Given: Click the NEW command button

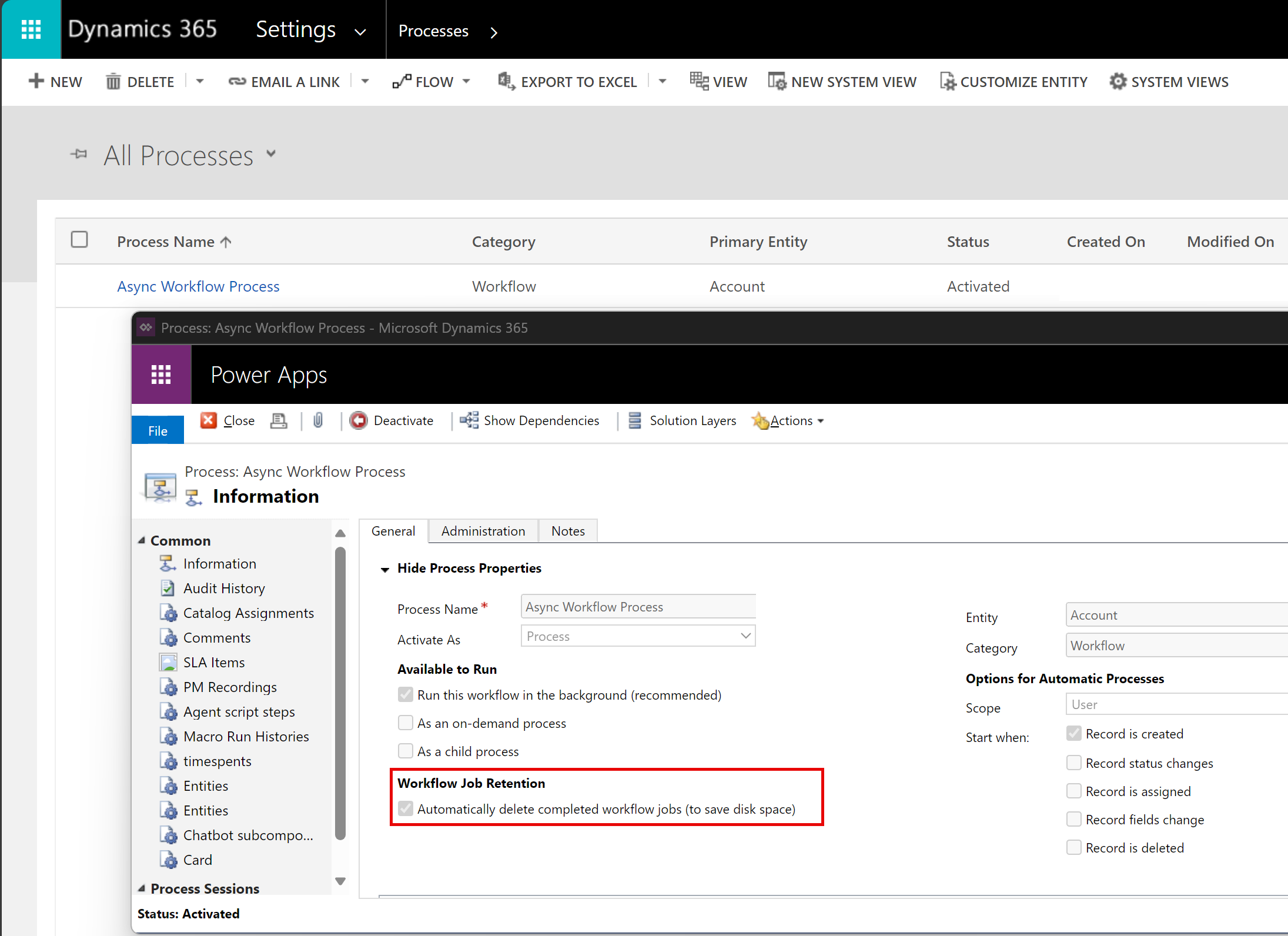Looking at the screenshot, I should (56, 82).
